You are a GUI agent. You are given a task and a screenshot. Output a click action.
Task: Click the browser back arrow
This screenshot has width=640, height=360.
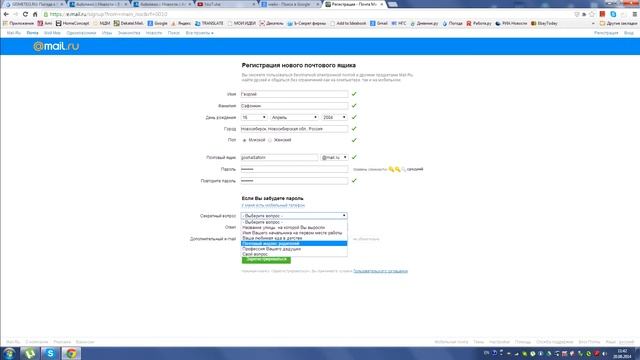coord(6,14)
